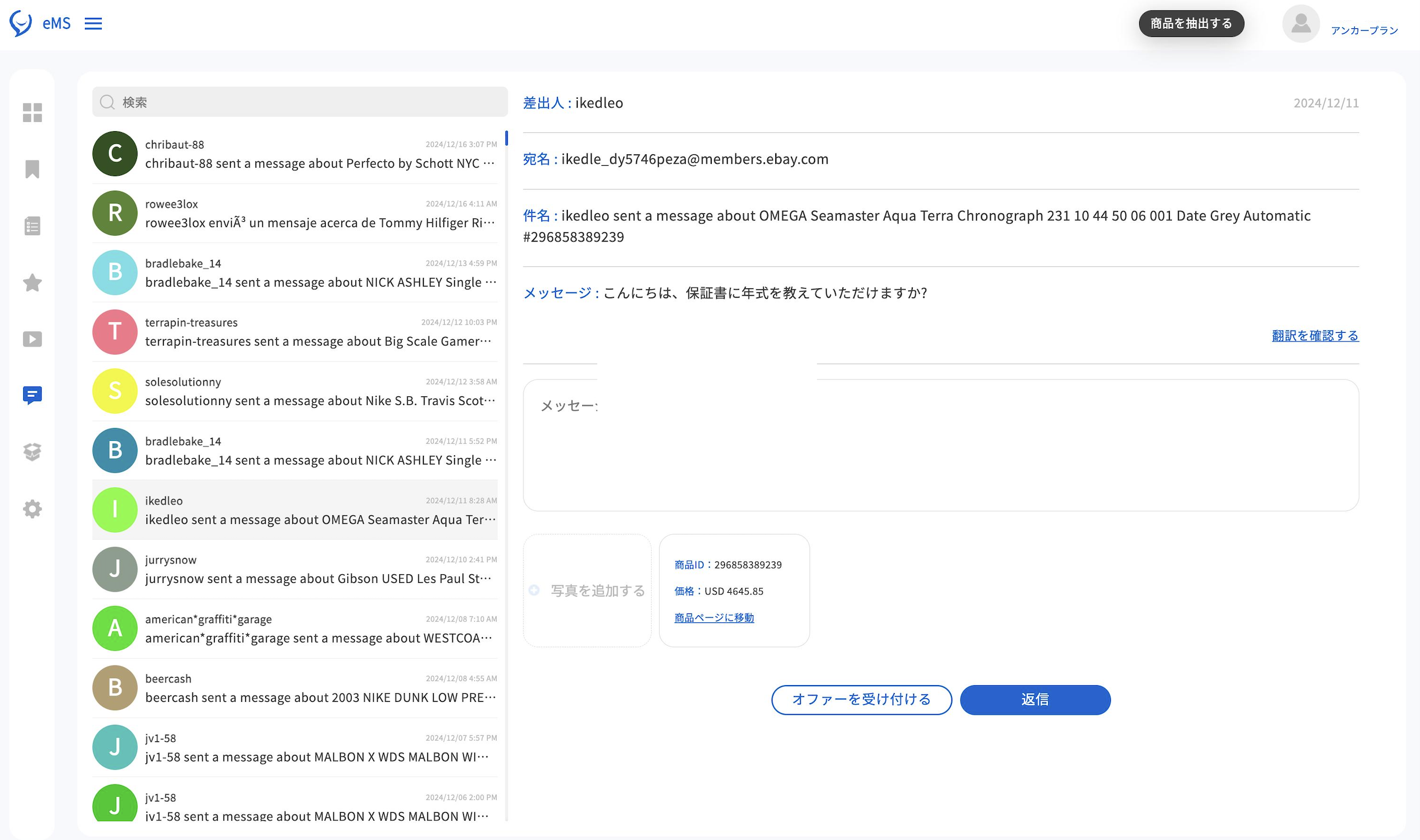Image resolution: width=1420 pixels, height=840 pixels.
Task: Click the user profile avatar icon
Action: tap(1300, 24)
